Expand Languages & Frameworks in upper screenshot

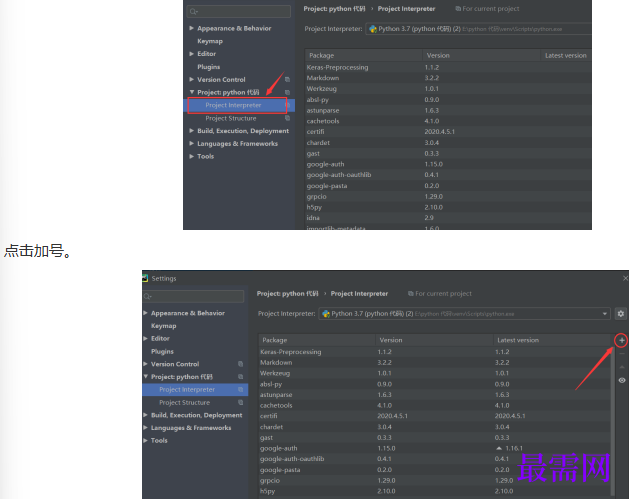(191, 144)
